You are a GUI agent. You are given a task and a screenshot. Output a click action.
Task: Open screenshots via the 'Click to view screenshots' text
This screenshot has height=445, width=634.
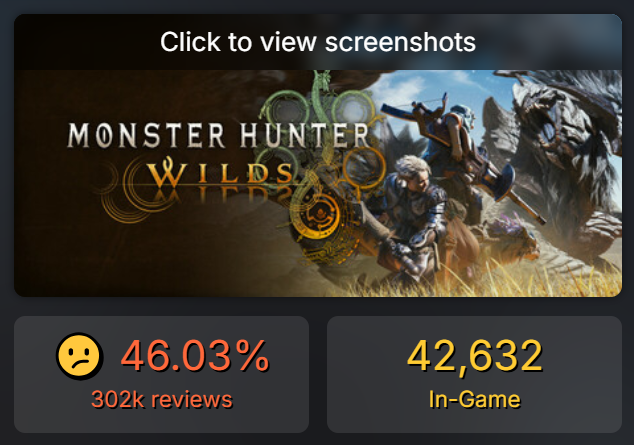point(318,42)
